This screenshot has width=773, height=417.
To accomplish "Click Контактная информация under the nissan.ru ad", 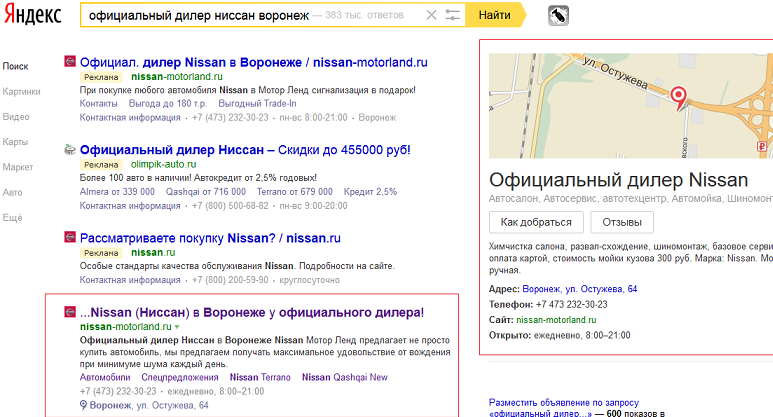I will pyautogui.click(x=130, y=280).
